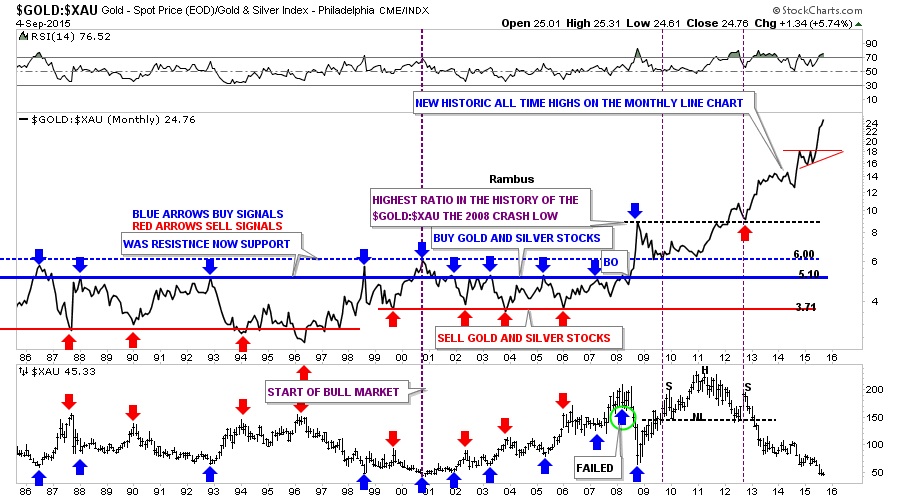Image resolution: width=900 pixels, height=500 pixels.
Task: Click the HIGHEST RATIO IN THE HISTORY callout
Action: [475, 208]
